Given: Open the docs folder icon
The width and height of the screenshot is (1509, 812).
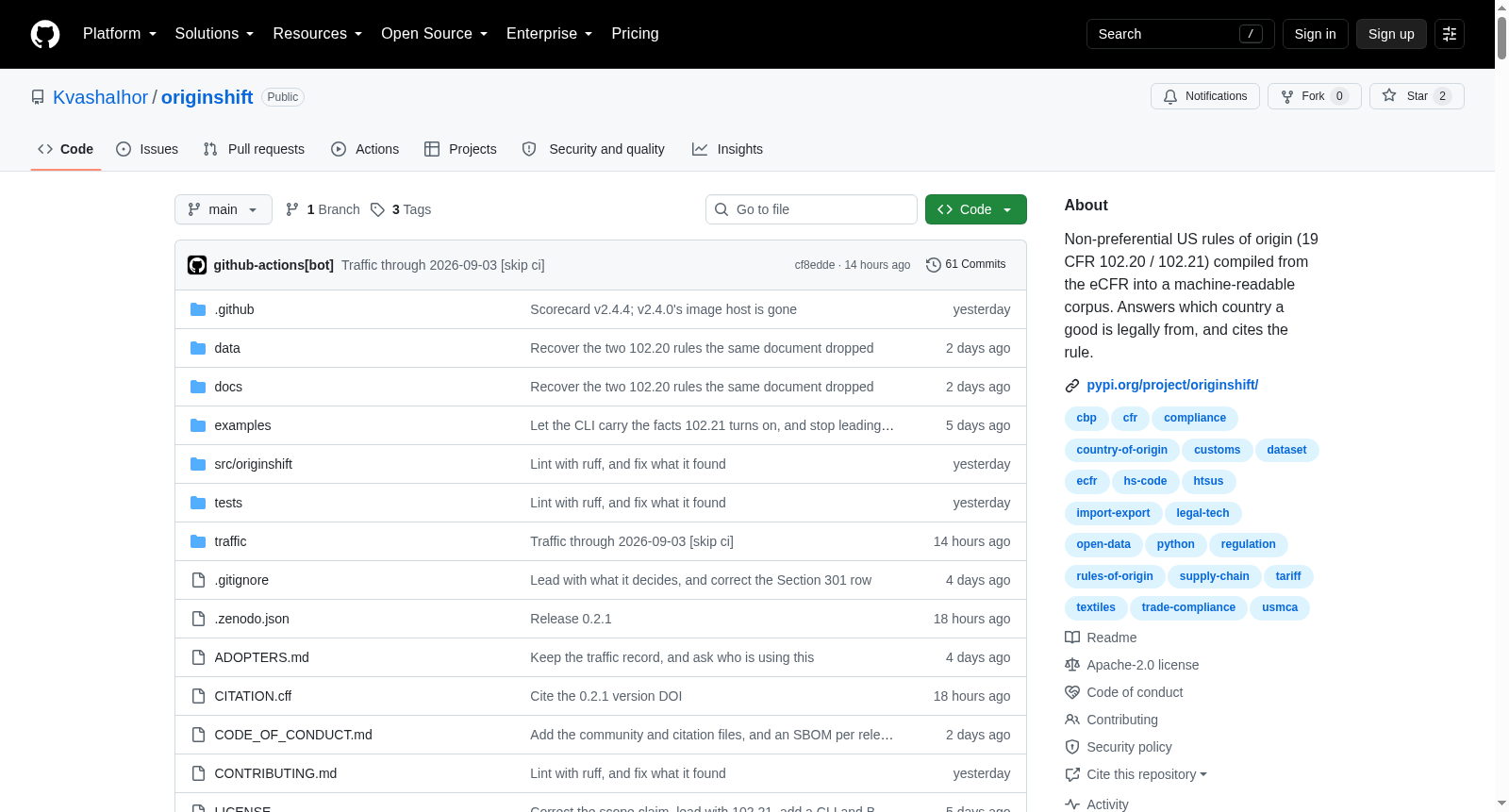Looking at the screenshot, I should 198,387.
